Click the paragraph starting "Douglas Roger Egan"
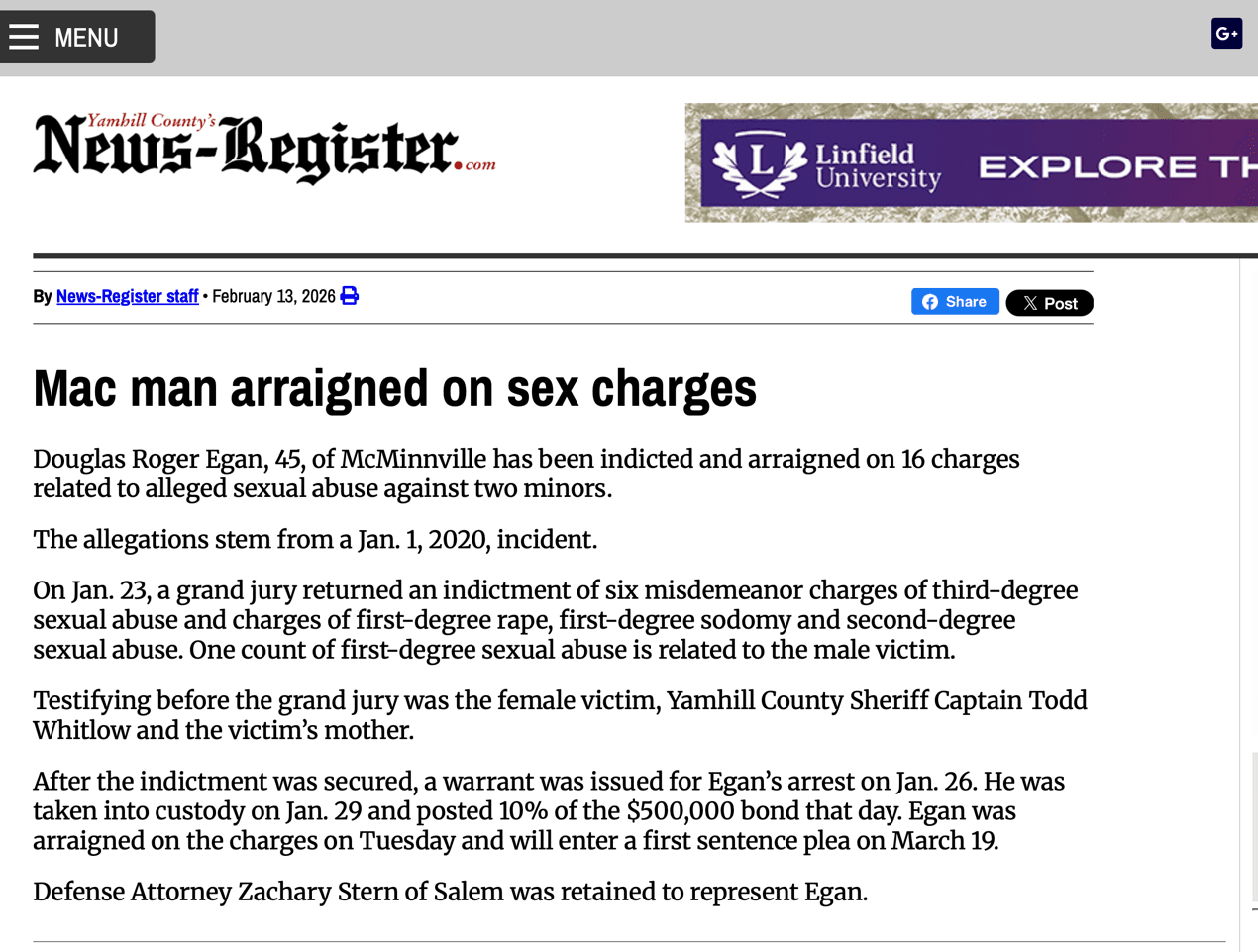The image size is (1258, 952). 525,474
